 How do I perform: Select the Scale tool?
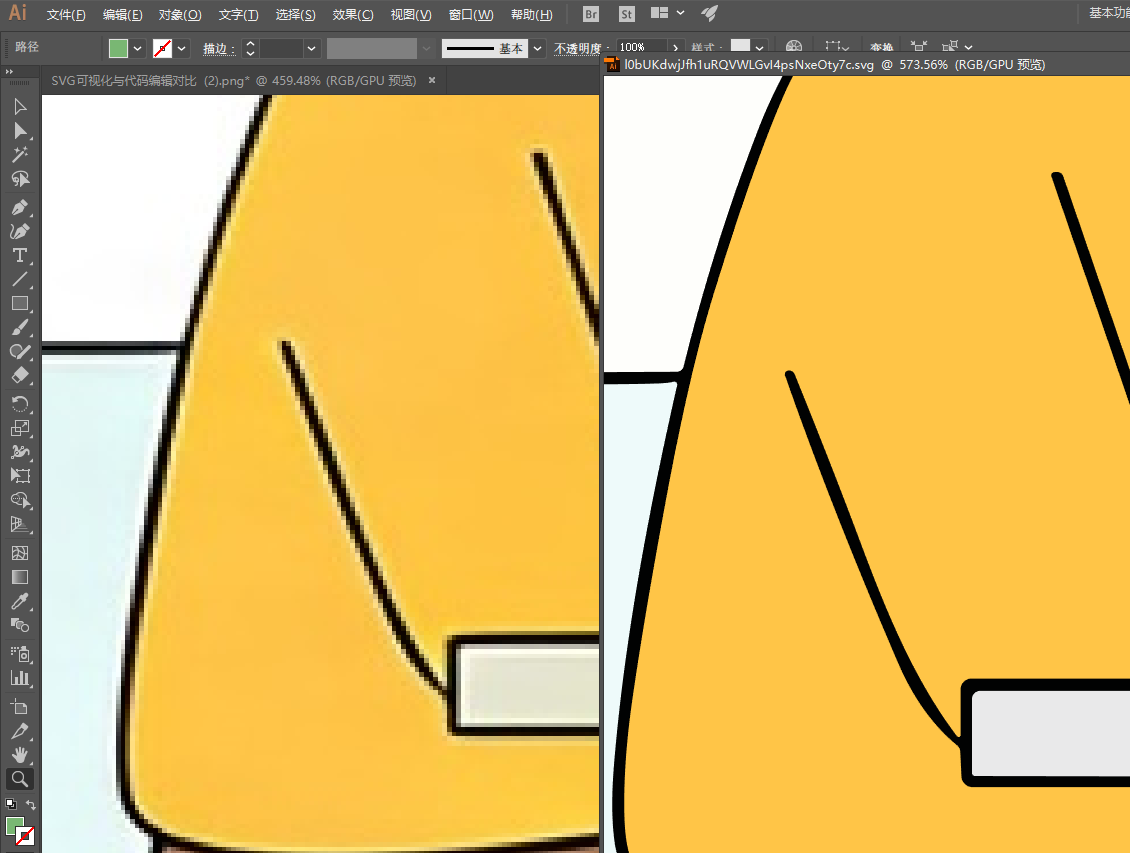[20, 428]
